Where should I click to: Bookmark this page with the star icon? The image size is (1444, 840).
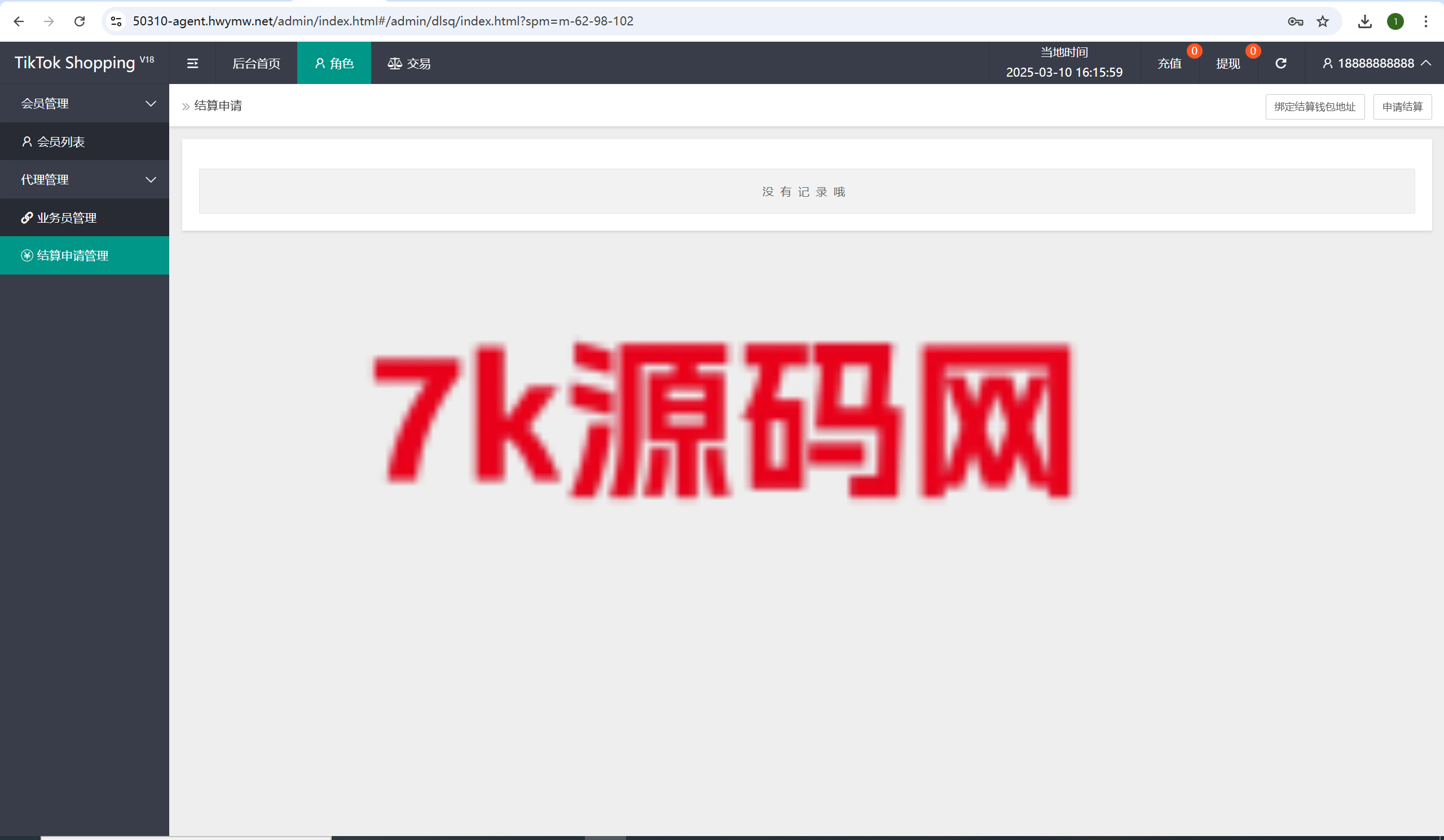click(x=1323, y=22)
